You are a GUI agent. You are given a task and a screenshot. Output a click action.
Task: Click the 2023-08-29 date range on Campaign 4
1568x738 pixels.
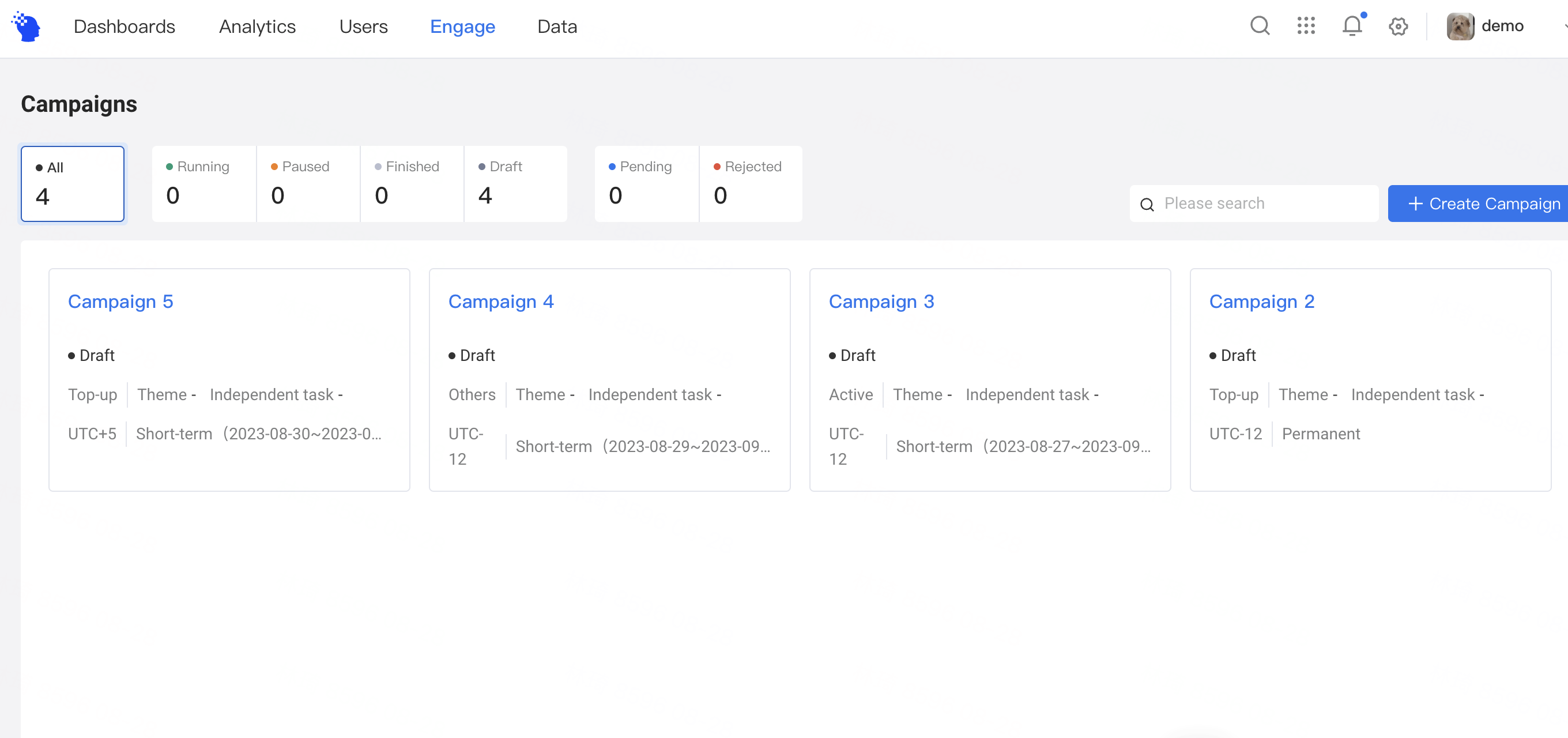click(x=687, y=447)
